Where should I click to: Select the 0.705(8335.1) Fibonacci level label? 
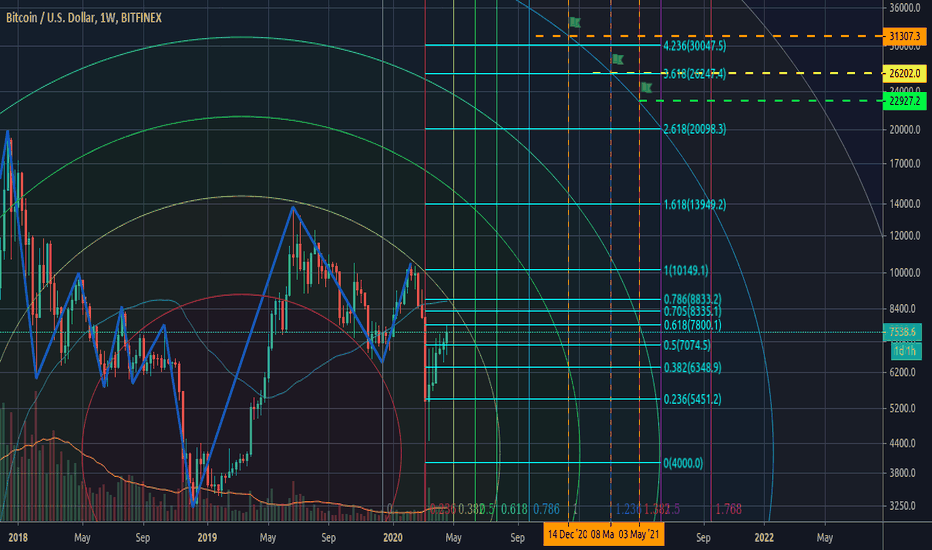pos(692,311)
